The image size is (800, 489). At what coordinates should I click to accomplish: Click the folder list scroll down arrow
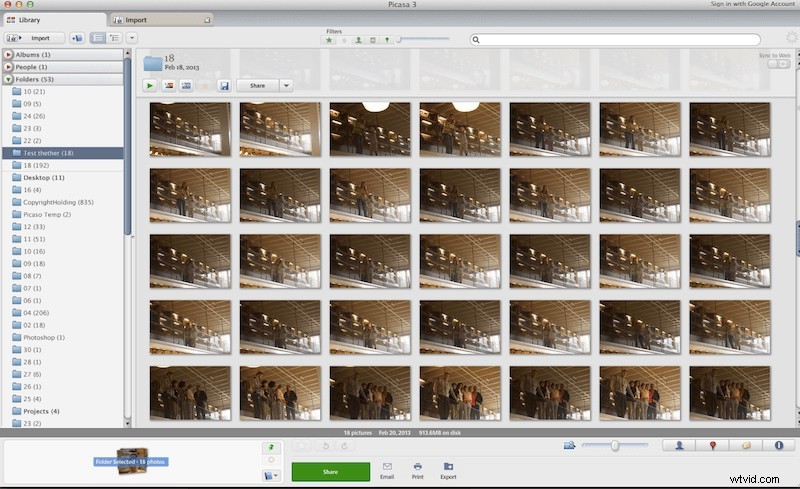(x=128, y=424)
